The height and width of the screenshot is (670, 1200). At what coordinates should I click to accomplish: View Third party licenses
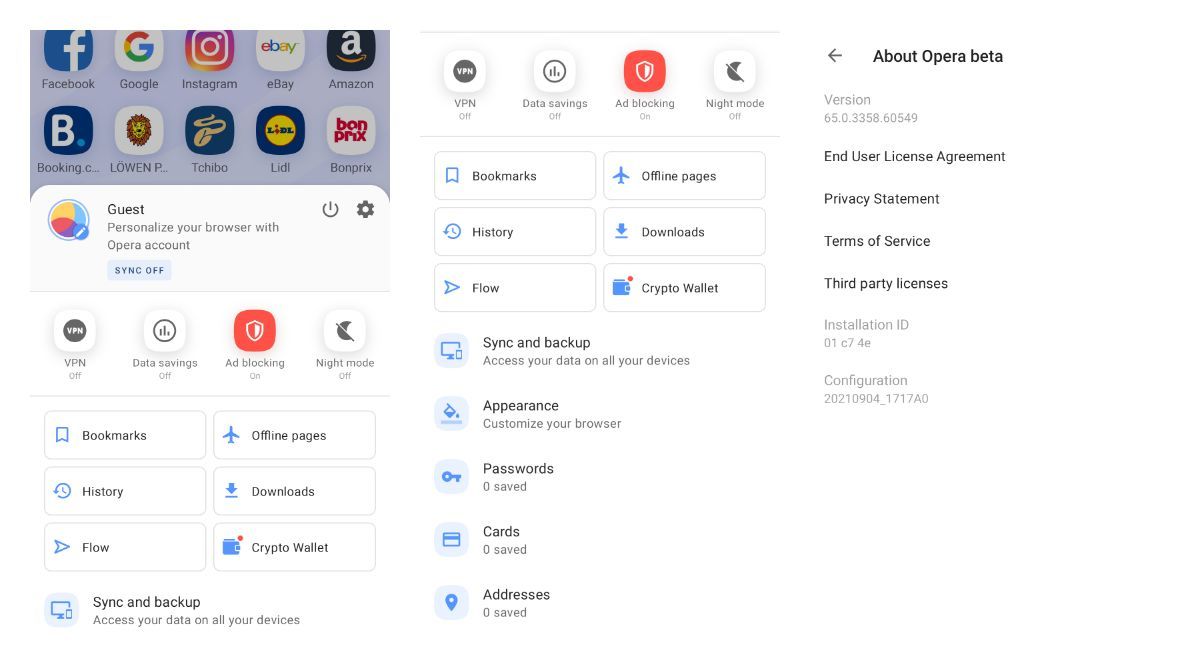point(886,283)
